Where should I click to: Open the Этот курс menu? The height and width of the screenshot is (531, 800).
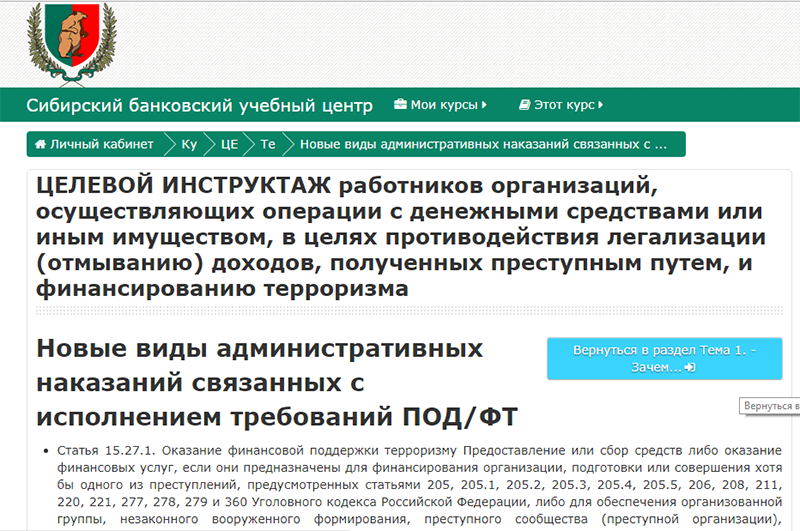[561, 105]
